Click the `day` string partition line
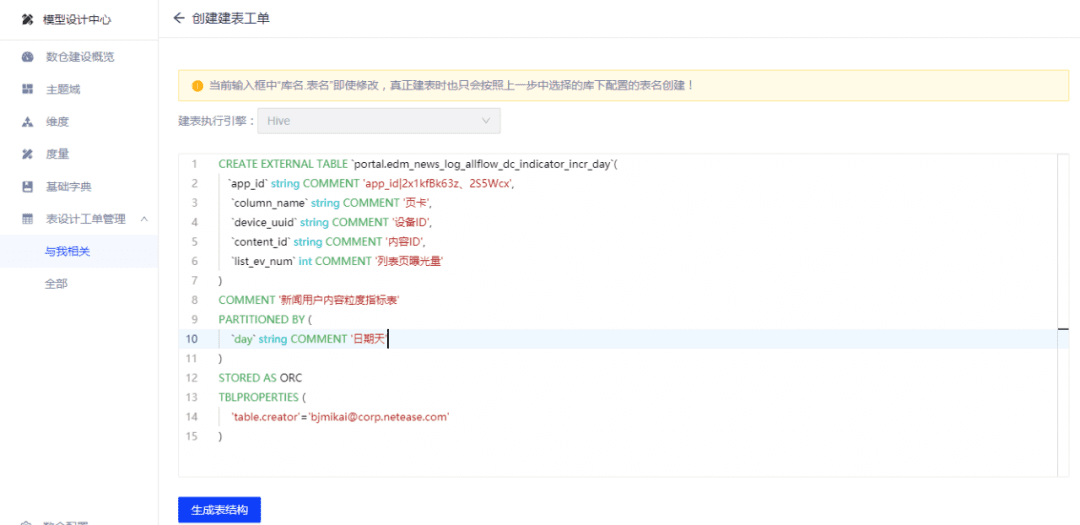 pyautogui.click(x=310, y=339)
